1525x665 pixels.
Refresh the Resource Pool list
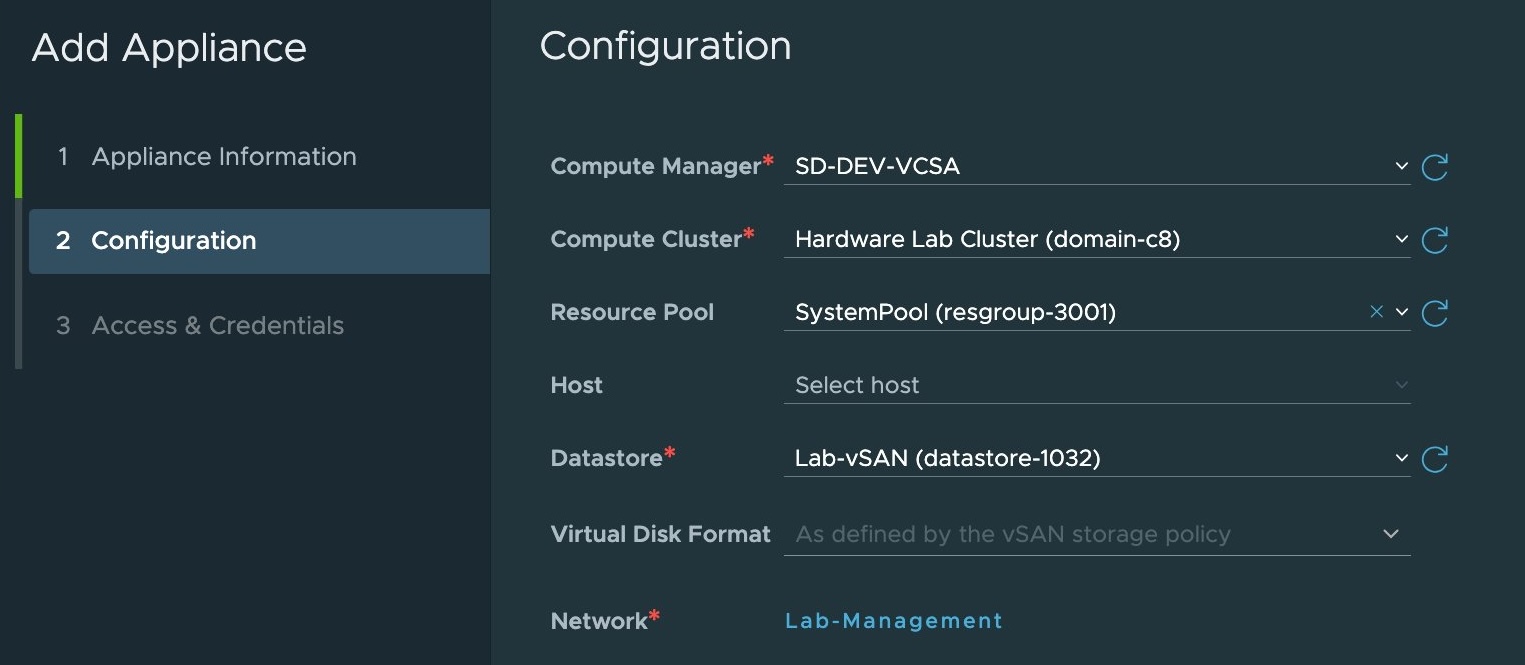click(1434, 313)
